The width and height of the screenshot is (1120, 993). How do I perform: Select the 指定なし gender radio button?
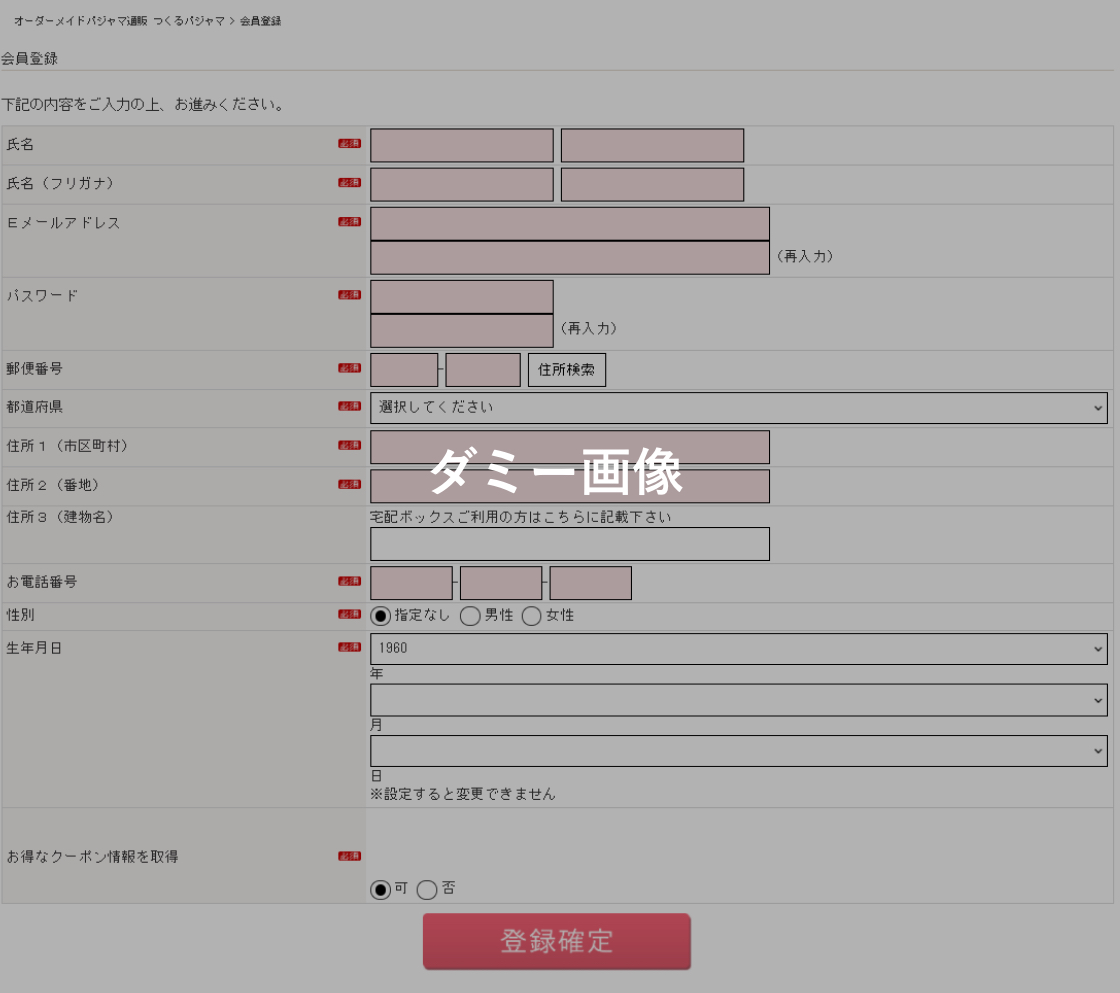click(380, 616)
